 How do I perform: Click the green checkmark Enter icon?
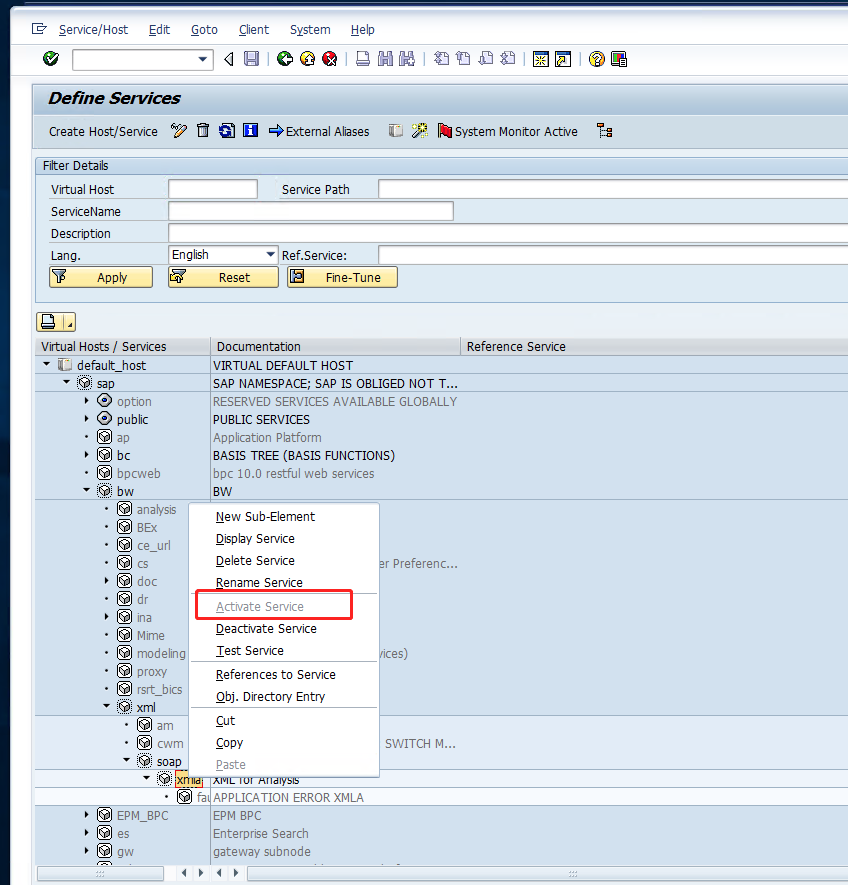pyautogui.click(x=51, y=59)
